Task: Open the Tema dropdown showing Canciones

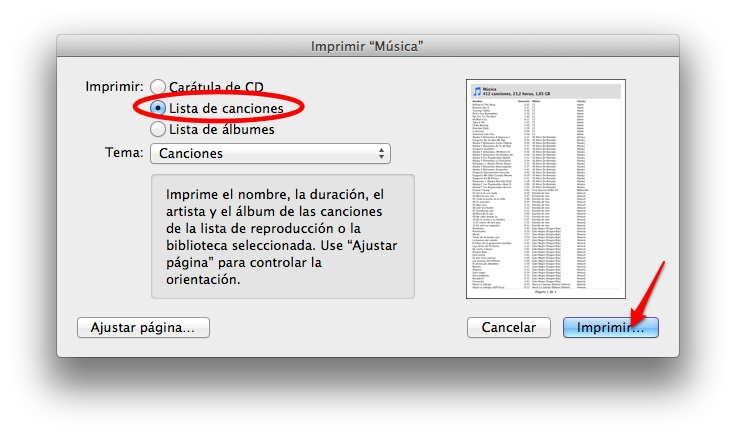Action: pyautogui.click(x=270, y=153)
